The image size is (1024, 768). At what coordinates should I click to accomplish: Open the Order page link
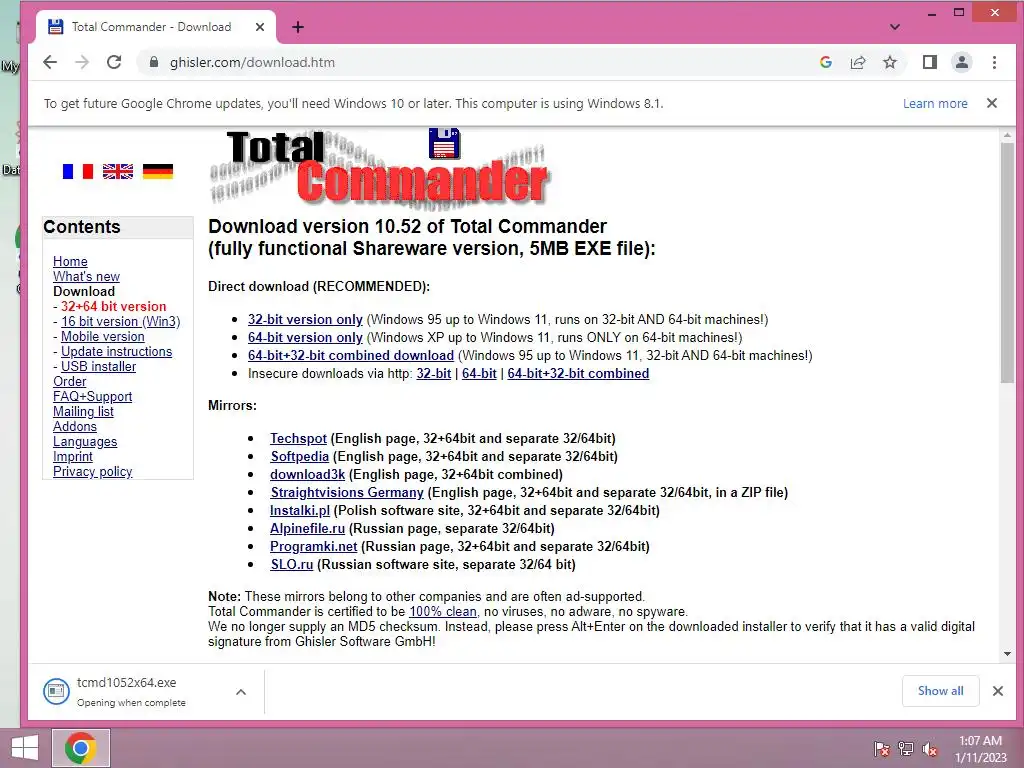[x=69, y=381]
